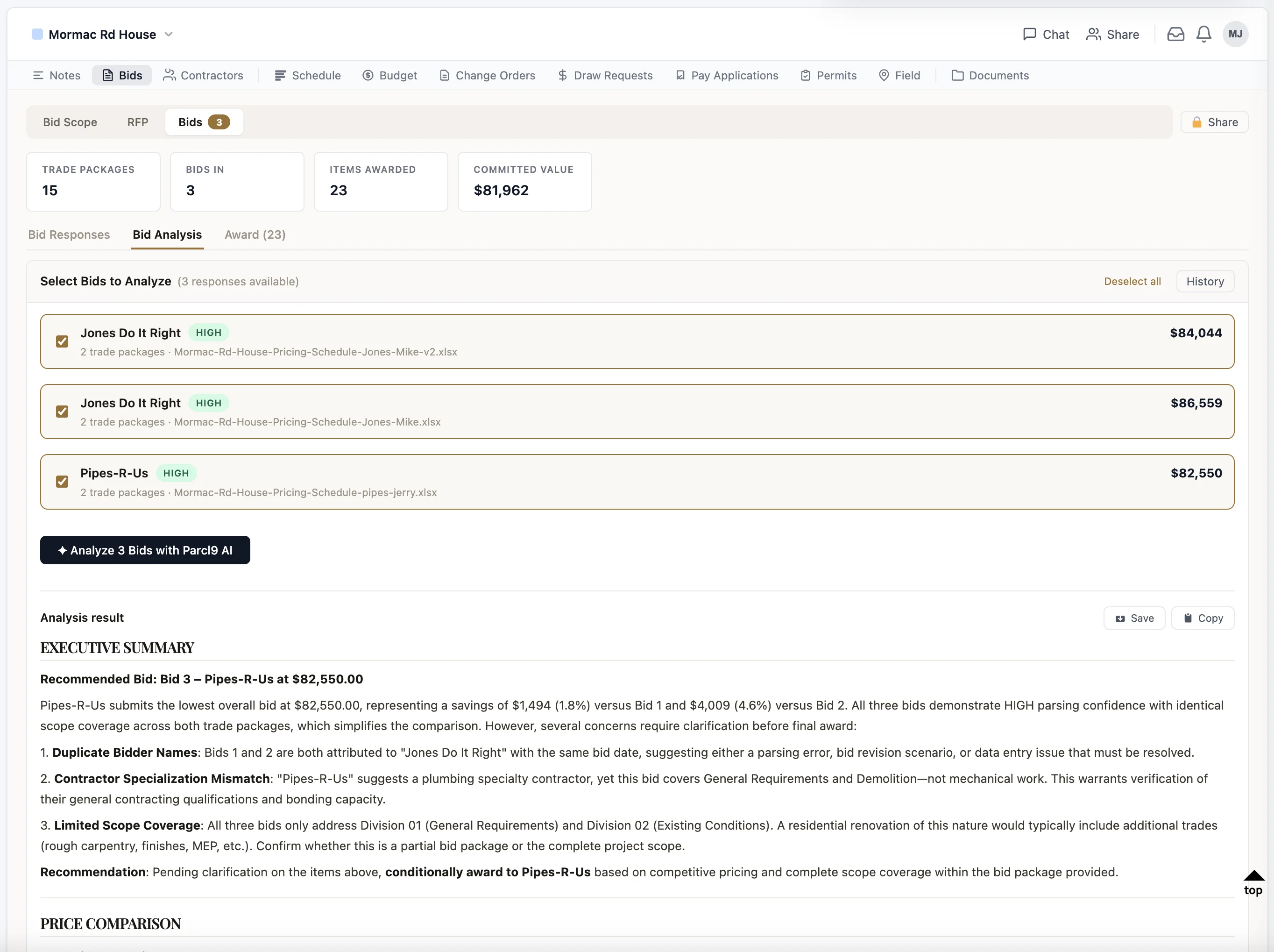Select the Bid Scope sub-tab
Viewport: 1274px width, 952px height.
pyautogui.click(x=70, y=122)
